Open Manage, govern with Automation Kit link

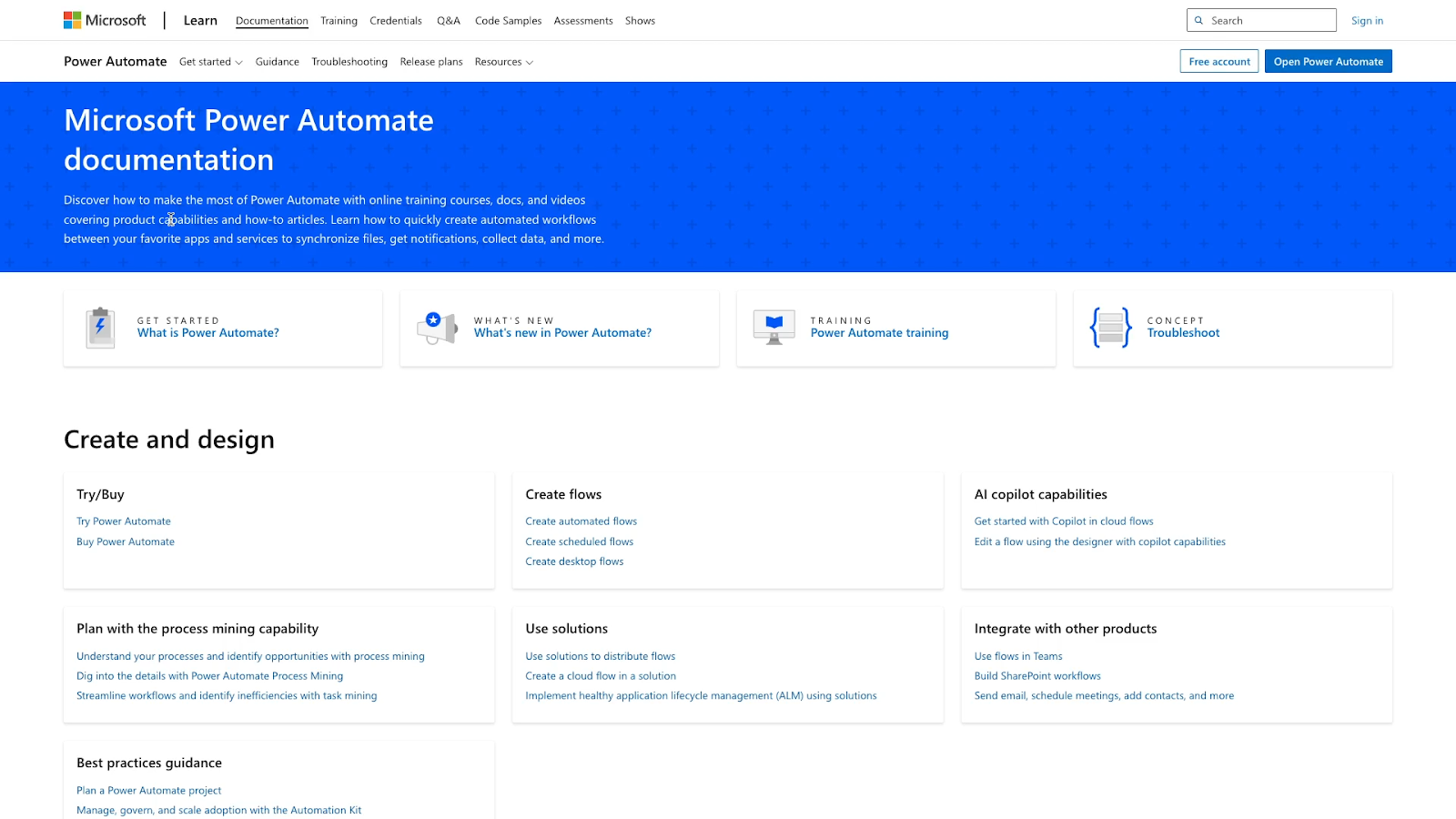[219, 811]
